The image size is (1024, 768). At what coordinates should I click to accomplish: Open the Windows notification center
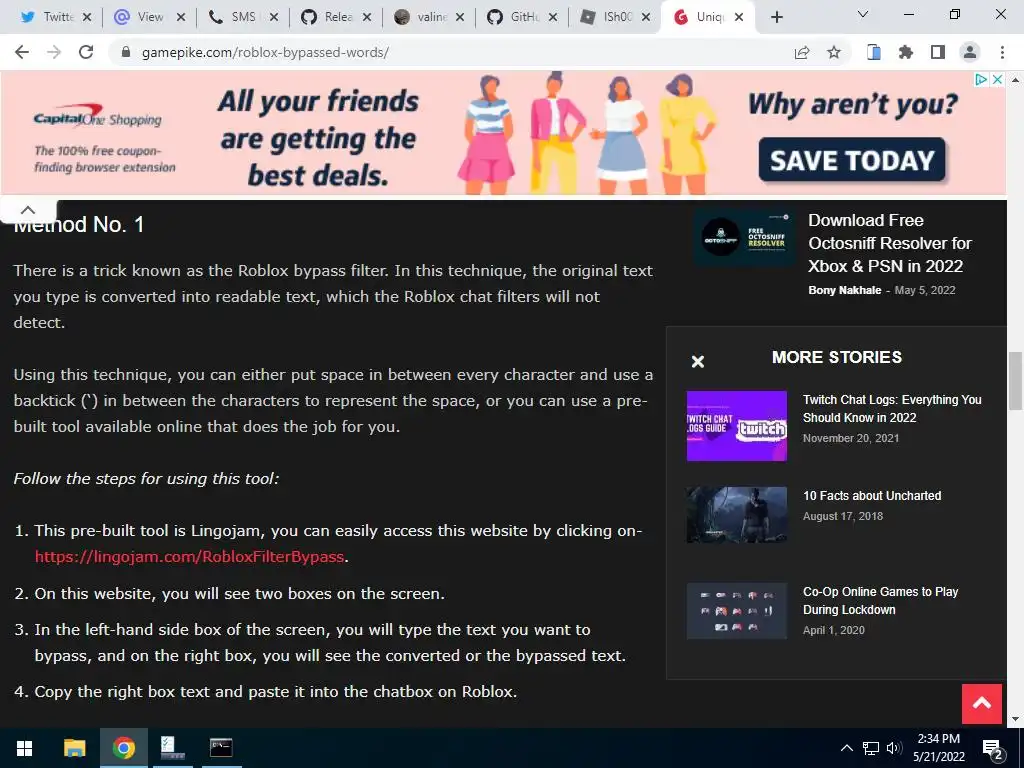click(993, 748)
